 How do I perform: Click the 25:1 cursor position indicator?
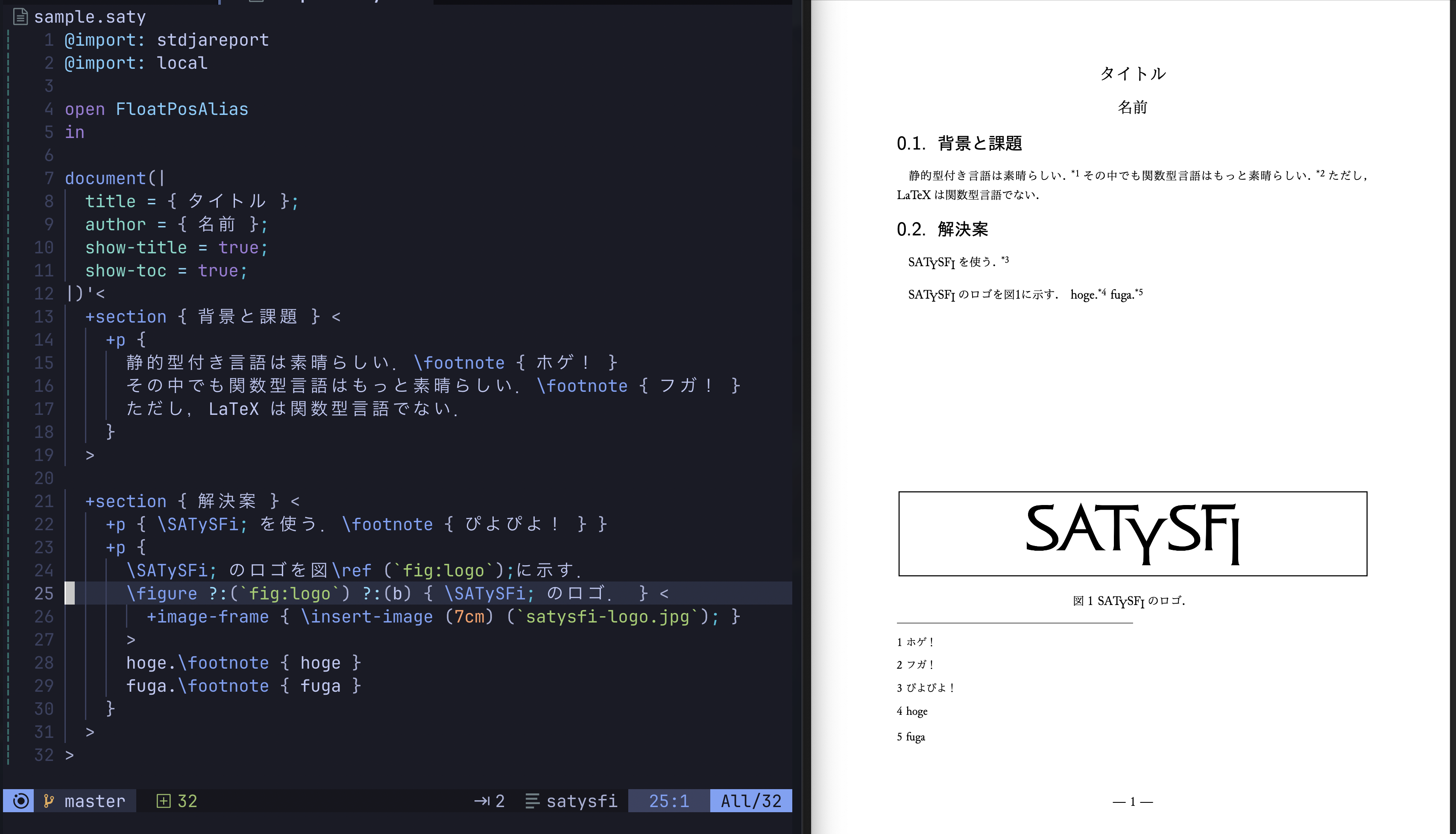669,801
